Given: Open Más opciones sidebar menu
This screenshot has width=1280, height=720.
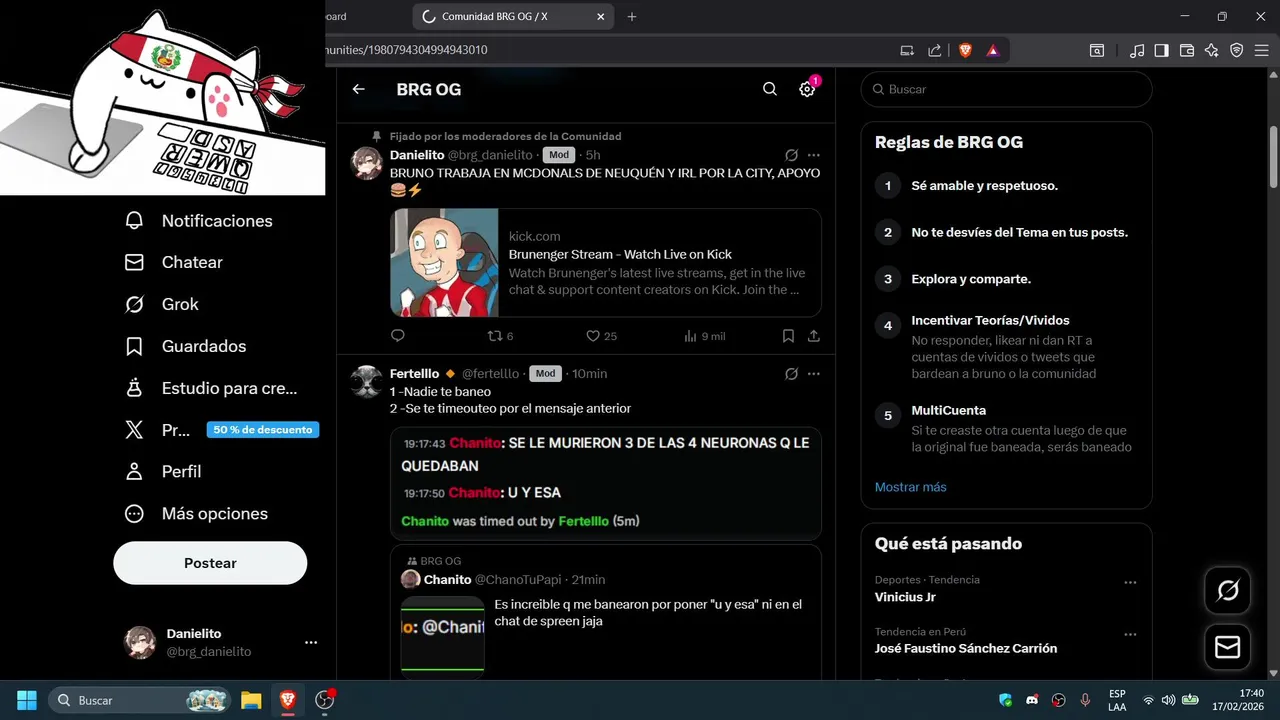Looking at the screenshot, I should coord(196,513).
